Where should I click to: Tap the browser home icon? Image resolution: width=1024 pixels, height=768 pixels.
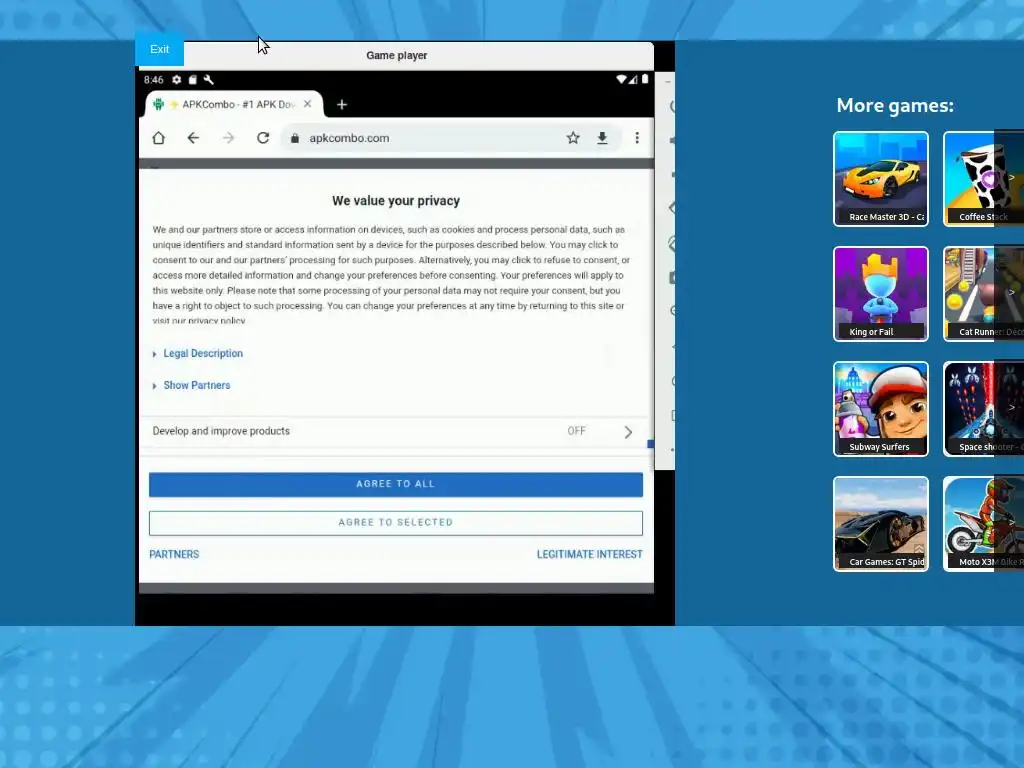click(x=159, y=138)
